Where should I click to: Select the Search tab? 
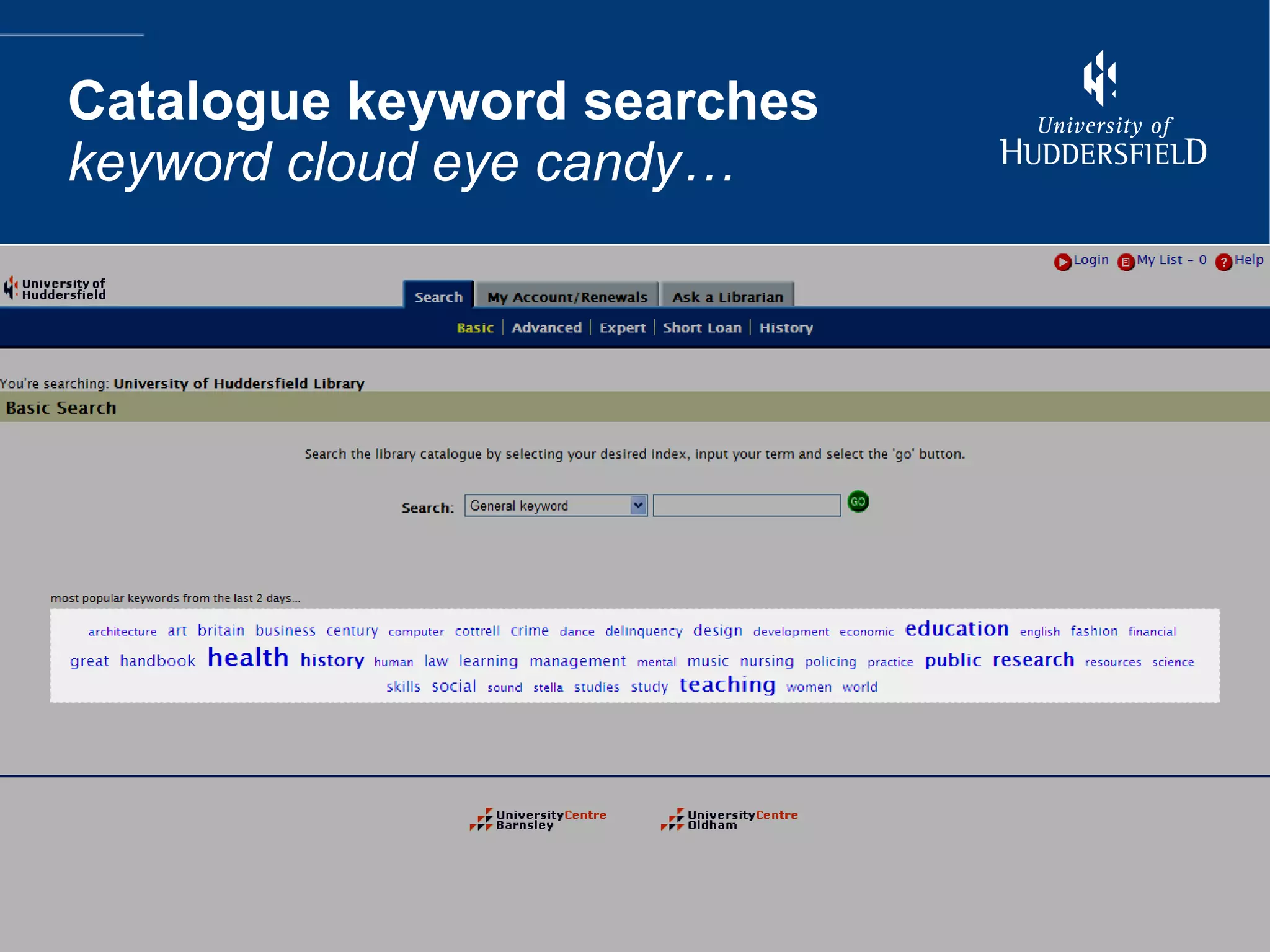tap(438, 297)
